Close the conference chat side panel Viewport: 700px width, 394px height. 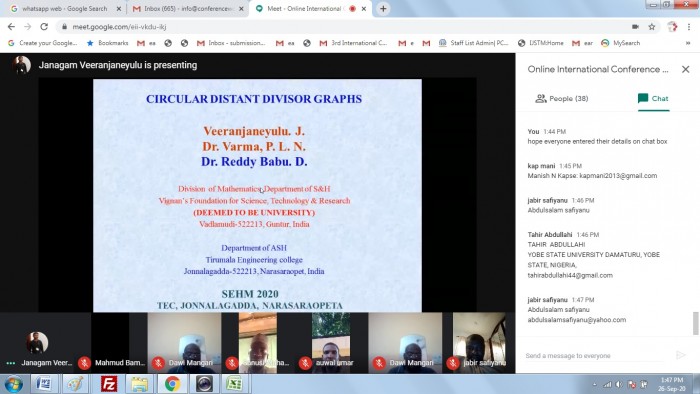tap(685, 69)
